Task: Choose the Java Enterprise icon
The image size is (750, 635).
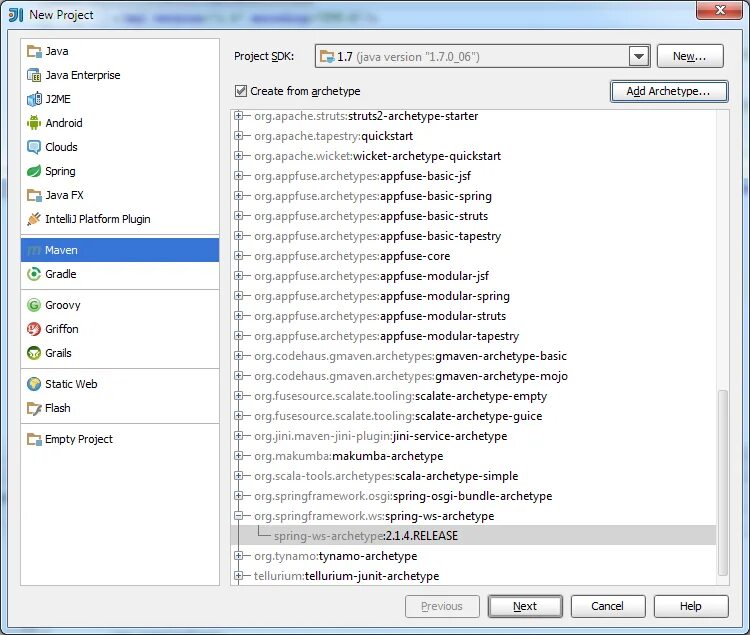Action: pyautogui.click(x=34, y=75)
